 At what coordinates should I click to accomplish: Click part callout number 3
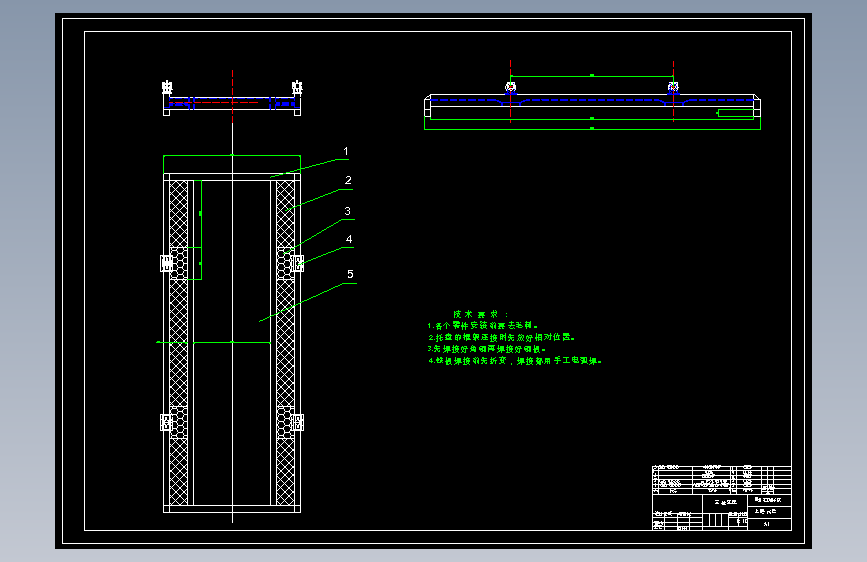coord(347,211)
